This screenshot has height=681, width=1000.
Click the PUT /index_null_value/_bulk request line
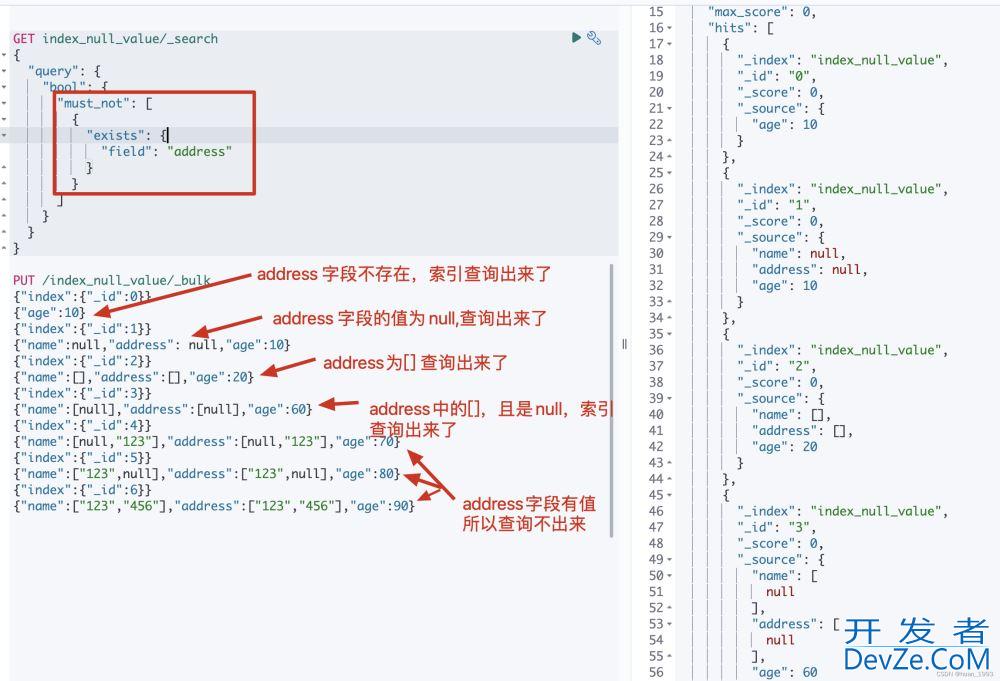click(112, 280)
